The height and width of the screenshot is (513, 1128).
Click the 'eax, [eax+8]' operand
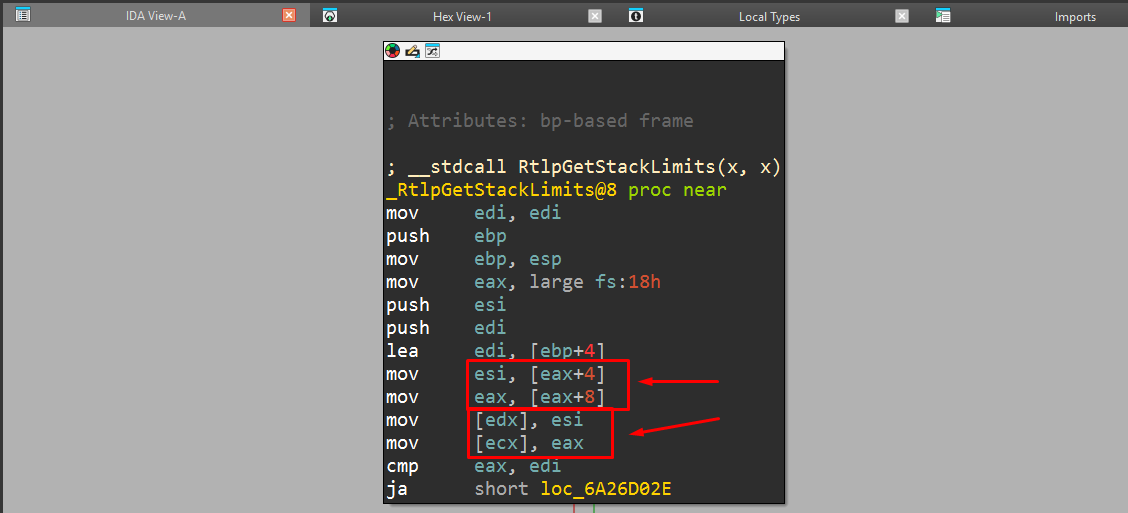point(540,397)
